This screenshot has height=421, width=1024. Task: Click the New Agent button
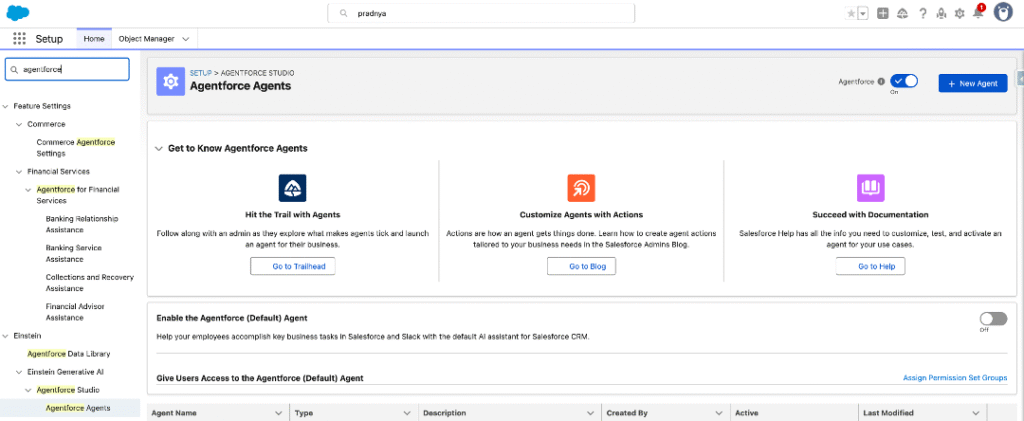click(973, 83)
